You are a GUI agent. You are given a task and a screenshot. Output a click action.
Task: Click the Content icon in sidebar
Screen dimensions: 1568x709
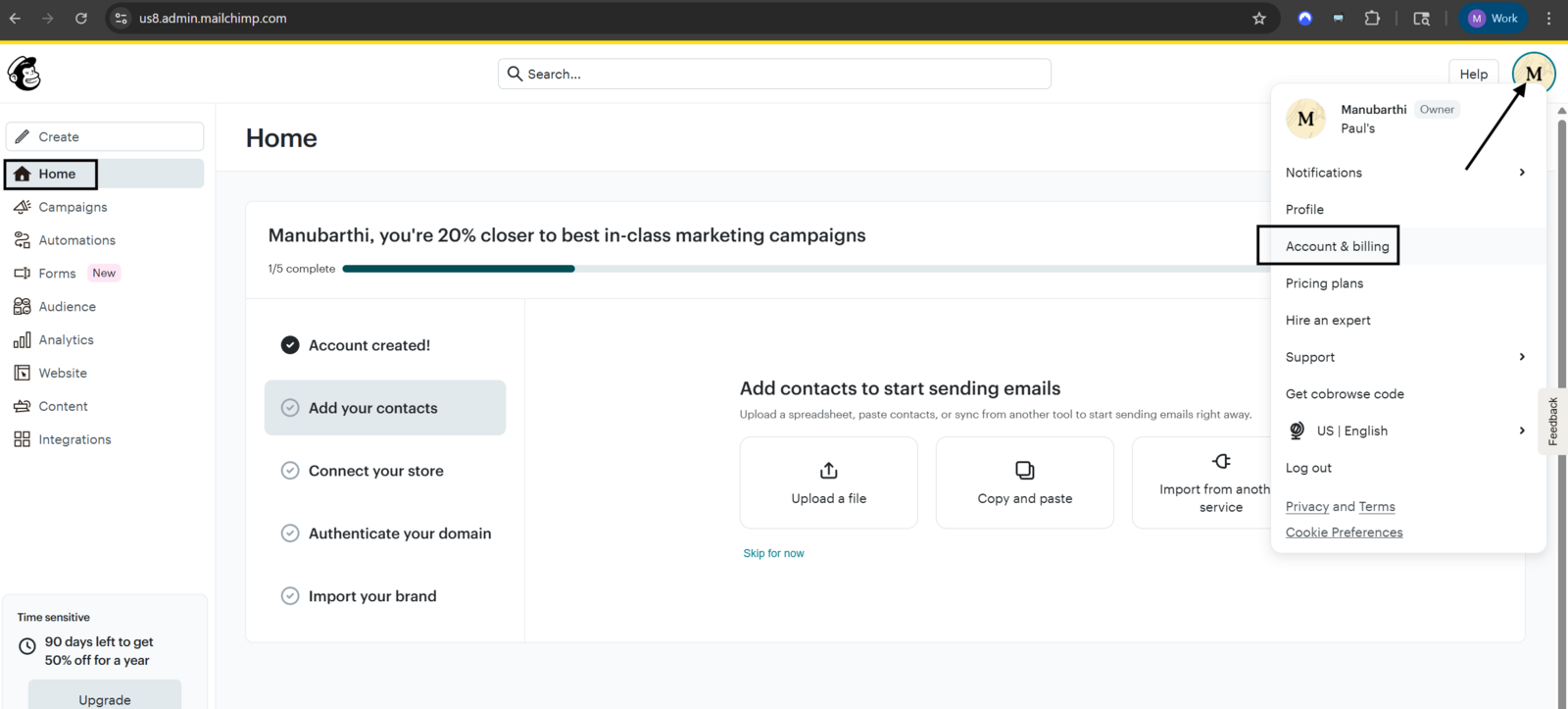(23, 406)
